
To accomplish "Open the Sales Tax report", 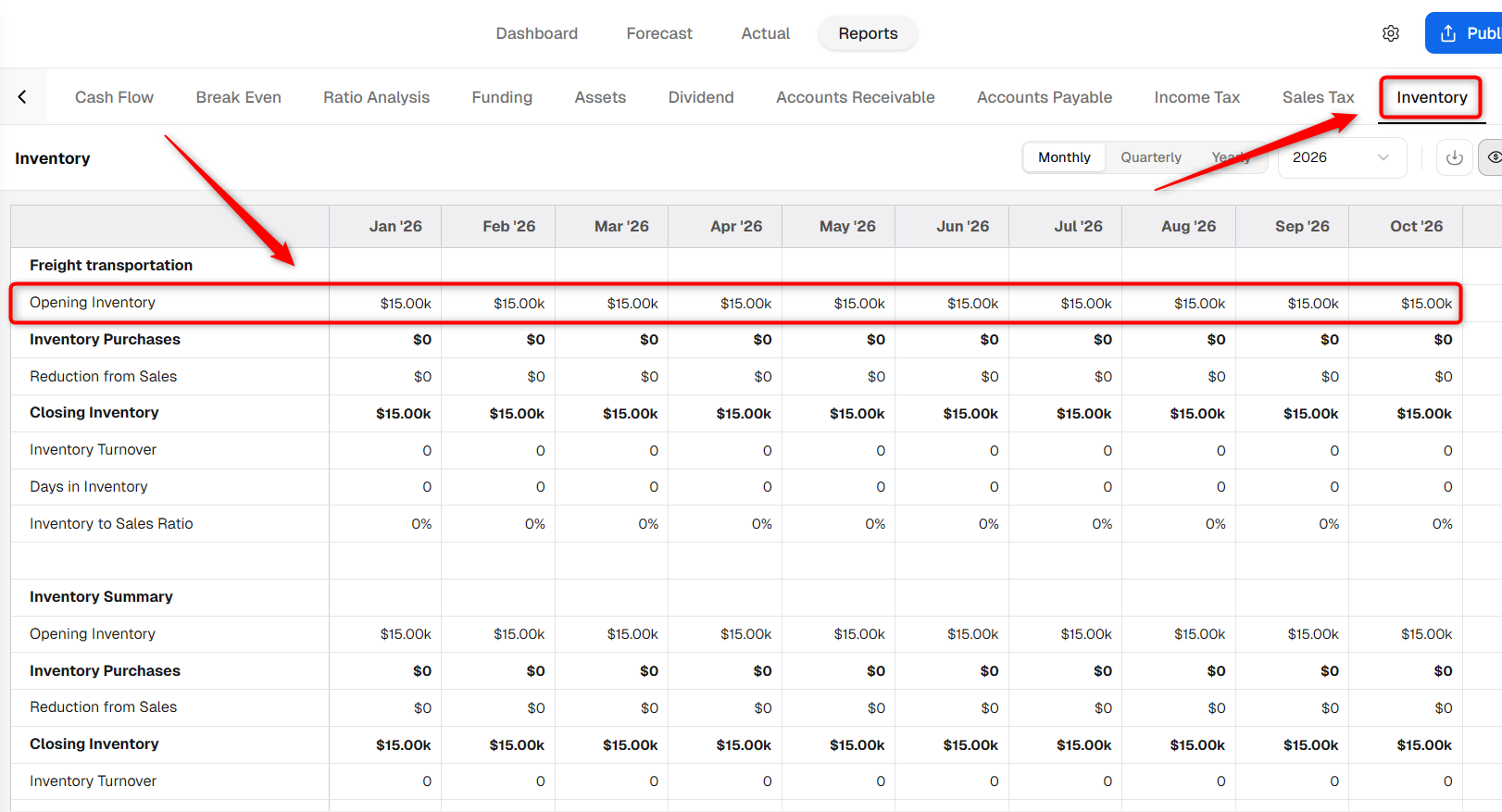I will coord(1318,97).
